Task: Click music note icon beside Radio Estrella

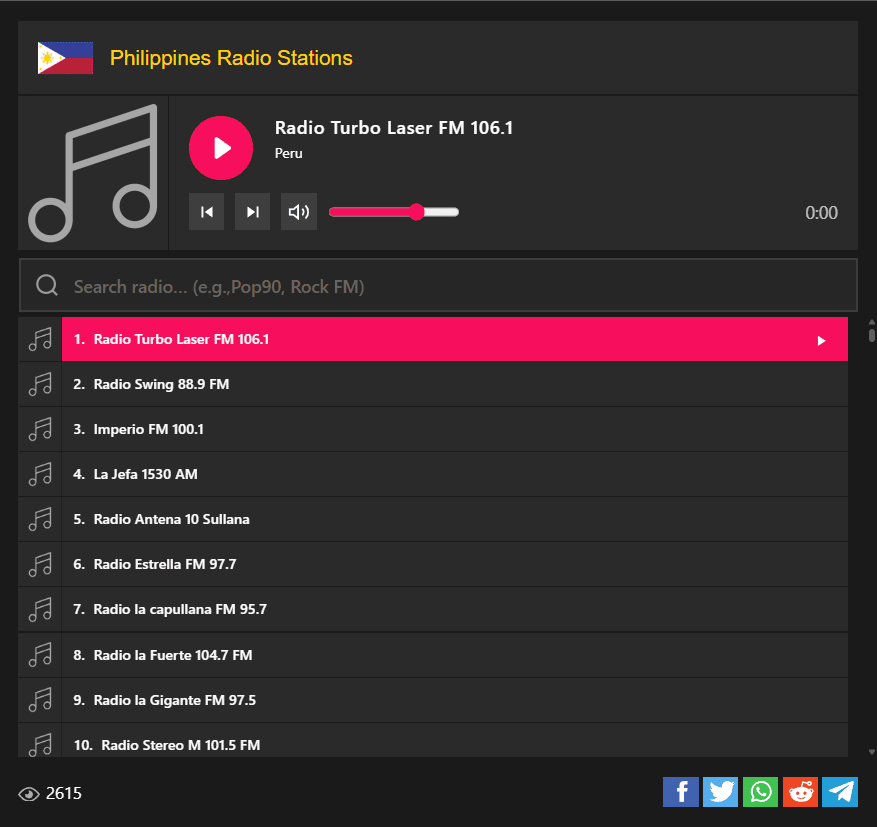Action: click(x=40, y=564)
